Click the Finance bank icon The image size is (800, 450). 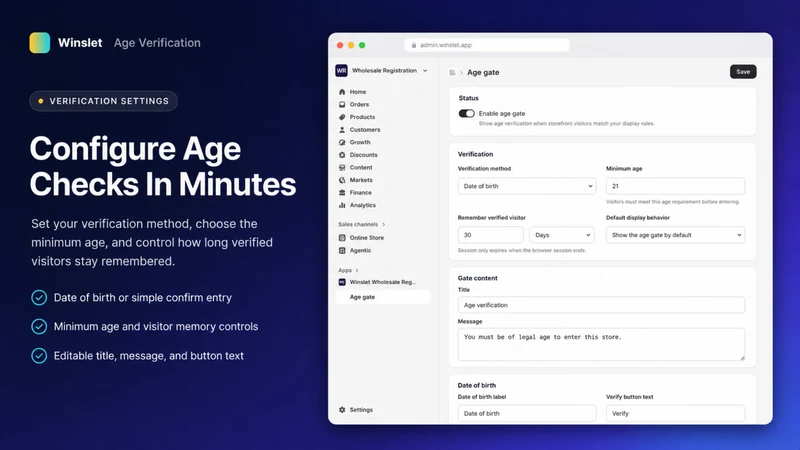coord(342,192)
